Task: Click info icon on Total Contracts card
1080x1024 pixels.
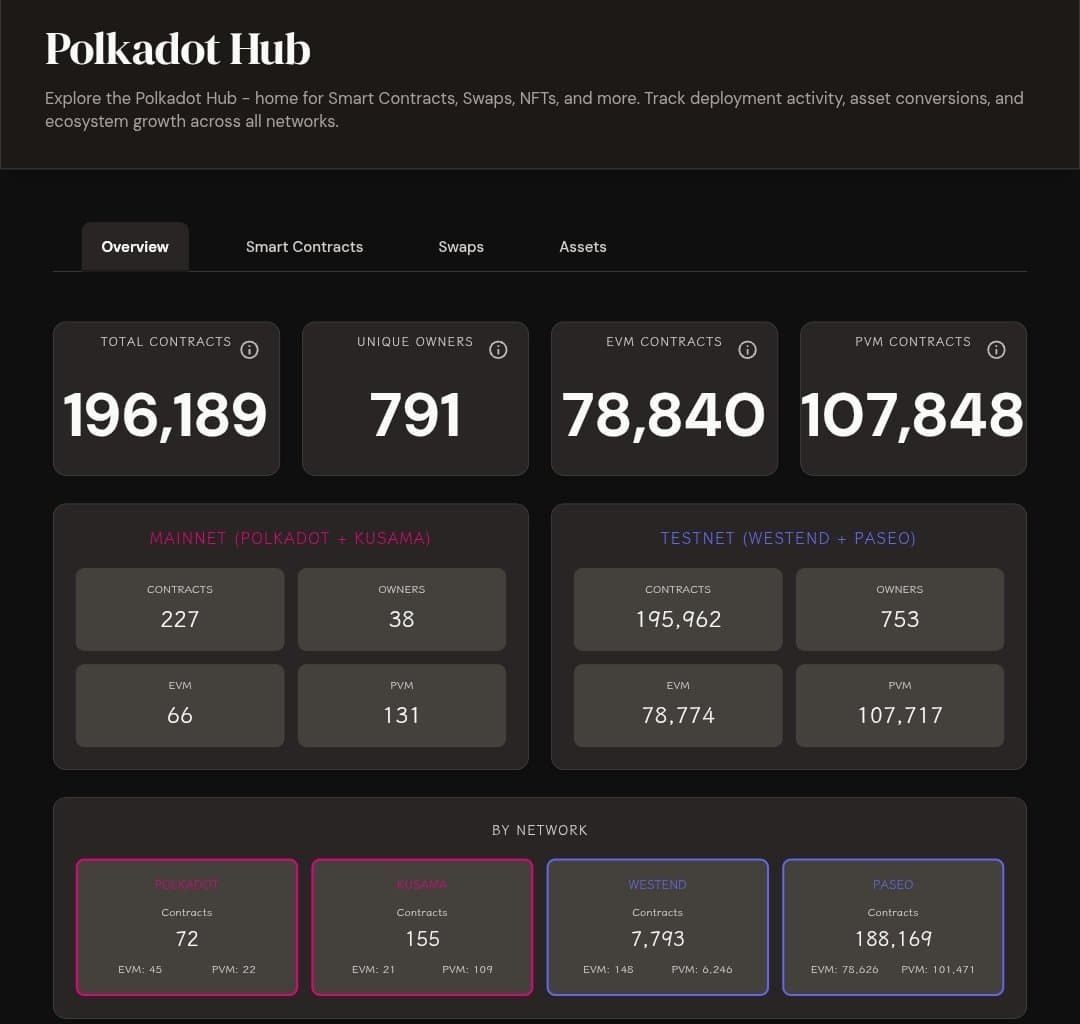Action: point(250,350)
